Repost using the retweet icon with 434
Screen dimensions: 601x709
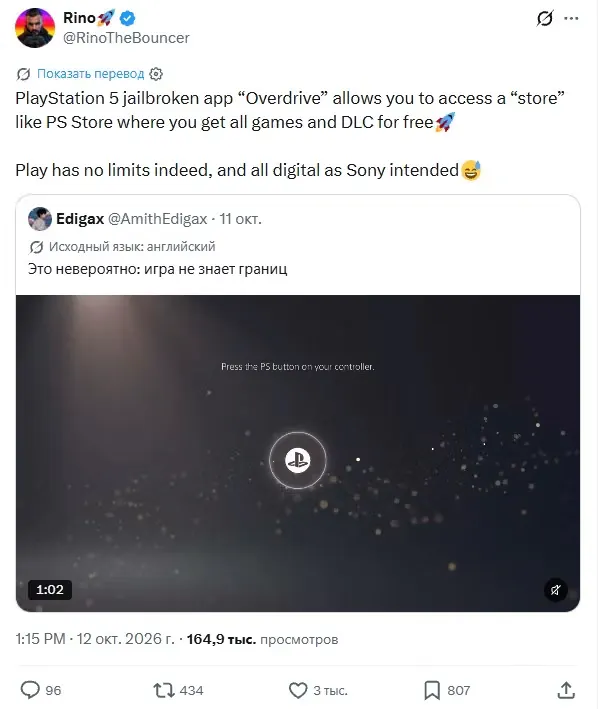pyautogui.click(x=163, y=690)
